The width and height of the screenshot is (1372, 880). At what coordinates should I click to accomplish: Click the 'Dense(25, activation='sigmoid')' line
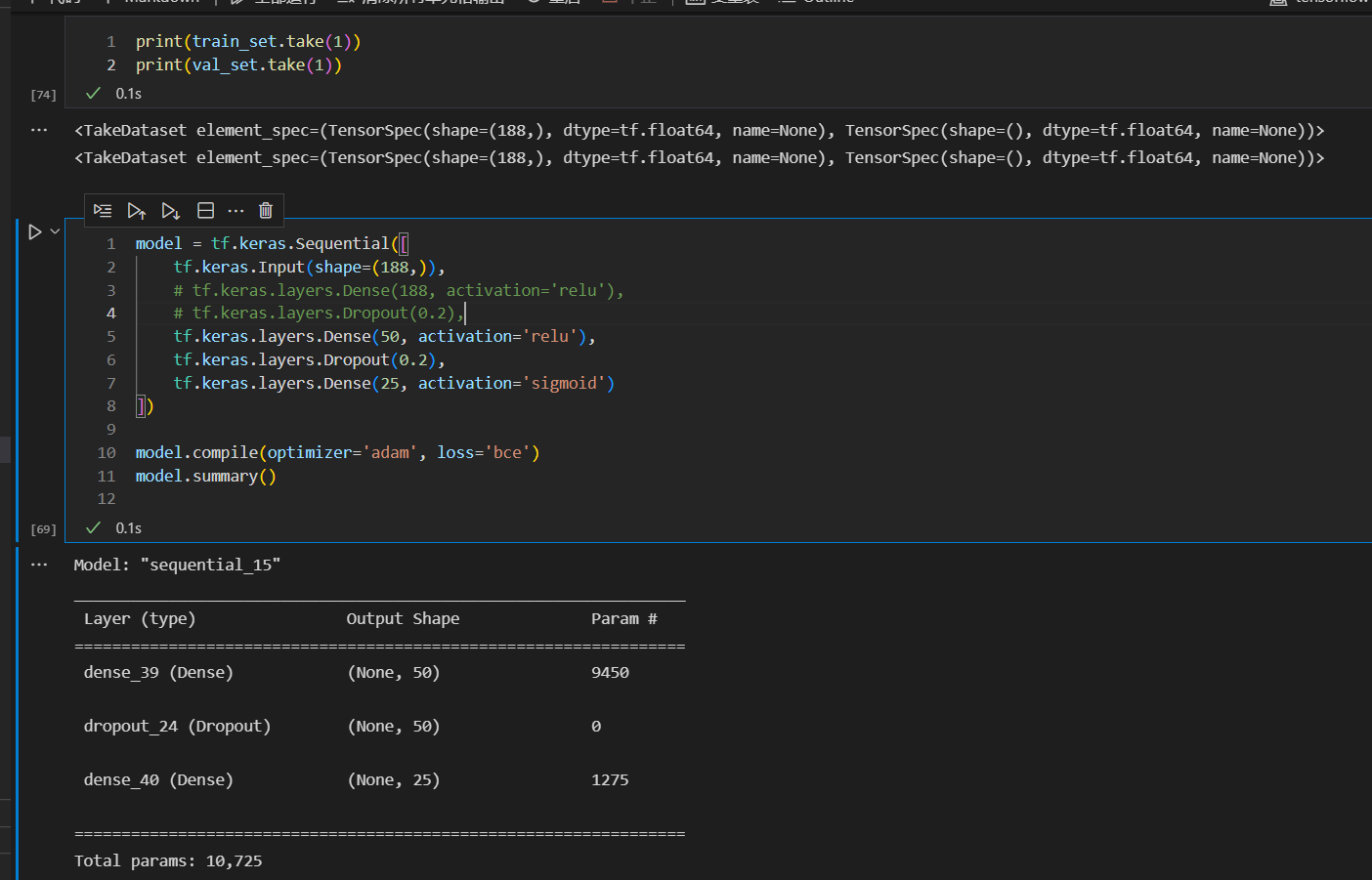tap(394, 383)
